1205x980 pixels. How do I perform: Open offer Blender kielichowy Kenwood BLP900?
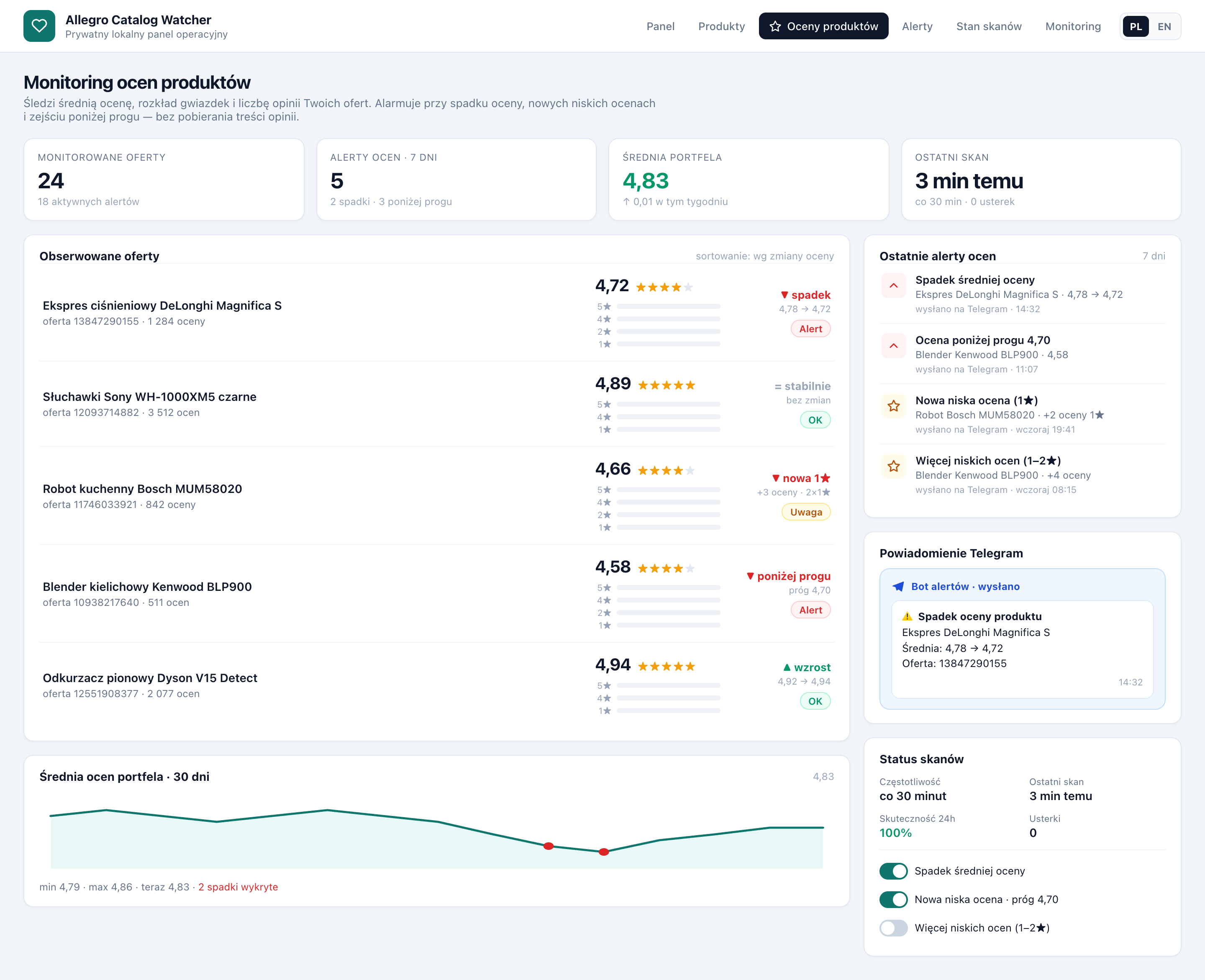point(147,587)
